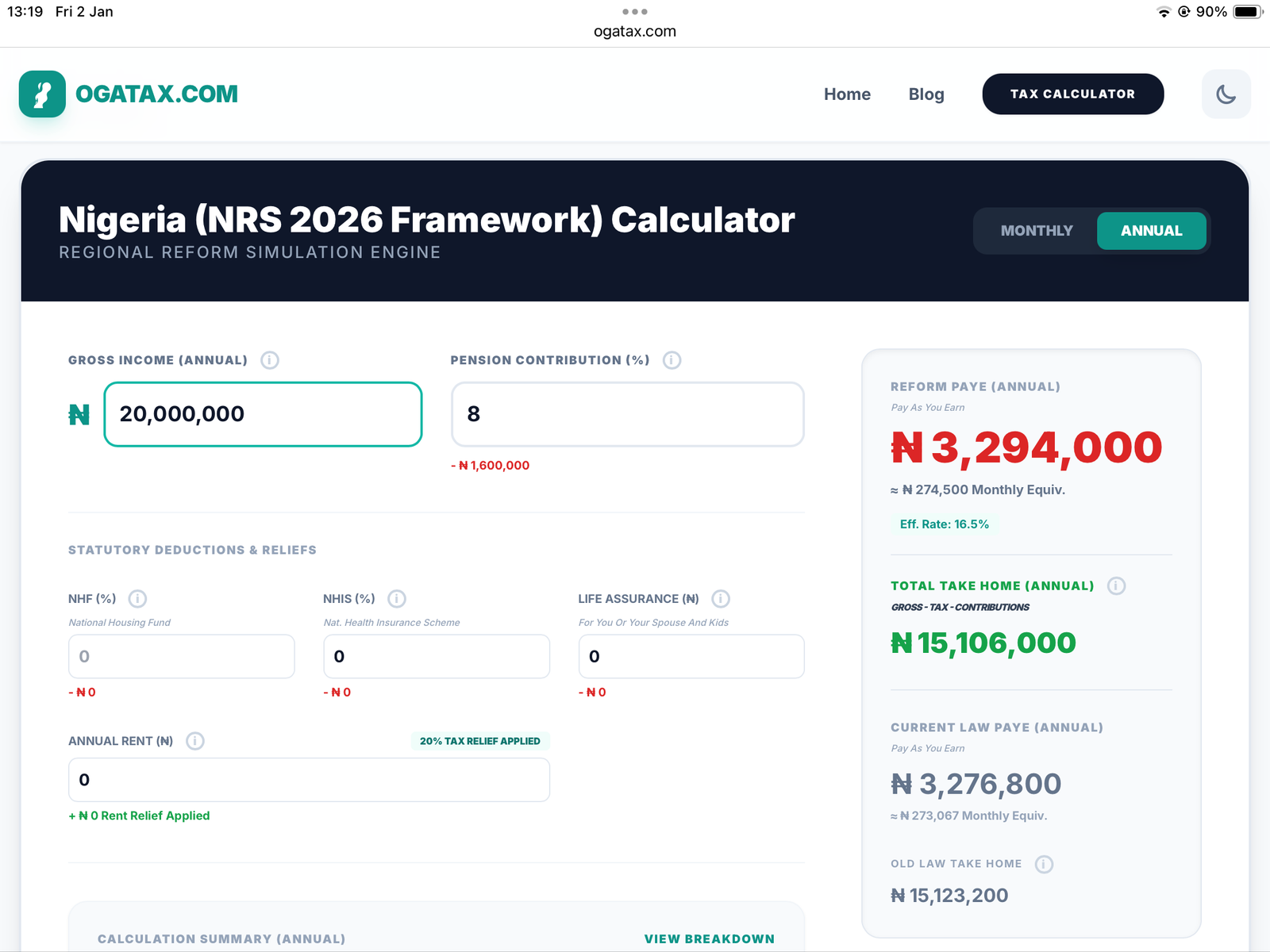The image size is (1270, 952).
Task: Click the NHIS percentage input field
Action: click(x=437, y=656)
